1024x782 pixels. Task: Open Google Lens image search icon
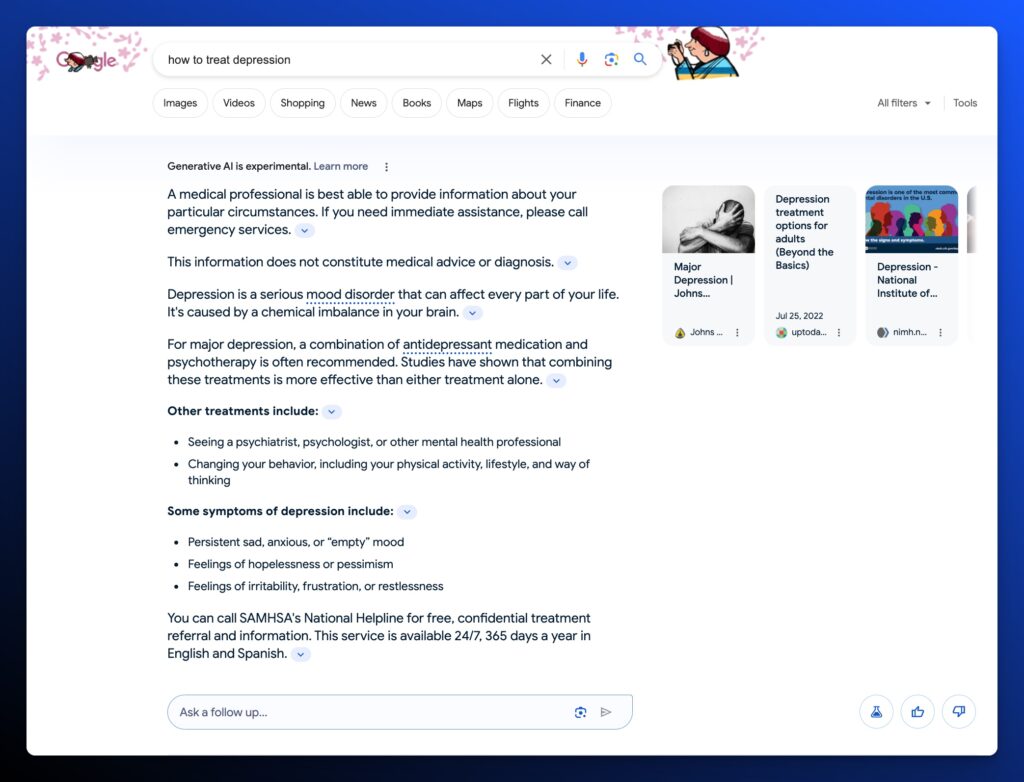pyautogui.click(x=611, y=60)
